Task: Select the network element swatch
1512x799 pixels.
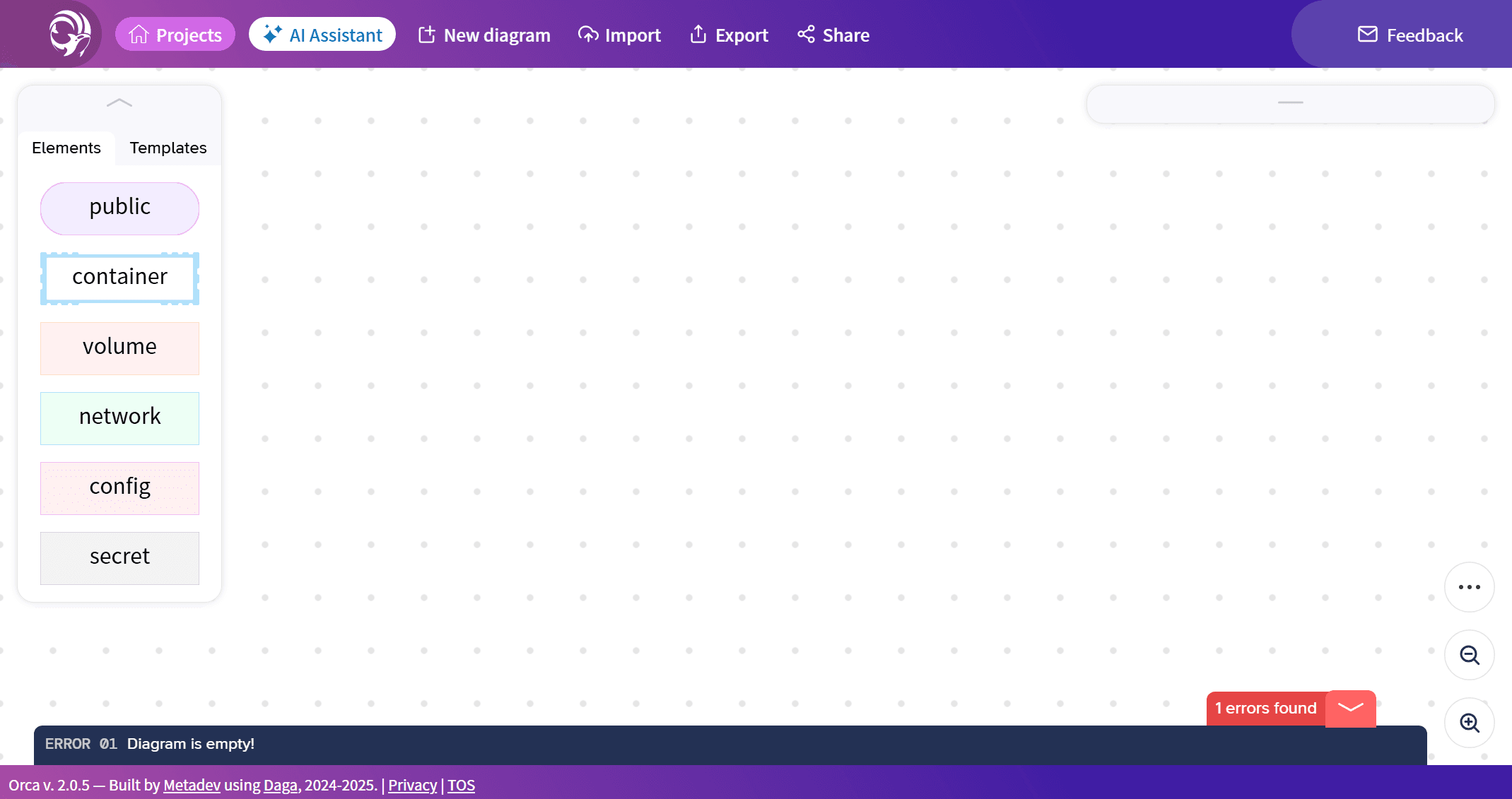Action: [x=119, y=418]
